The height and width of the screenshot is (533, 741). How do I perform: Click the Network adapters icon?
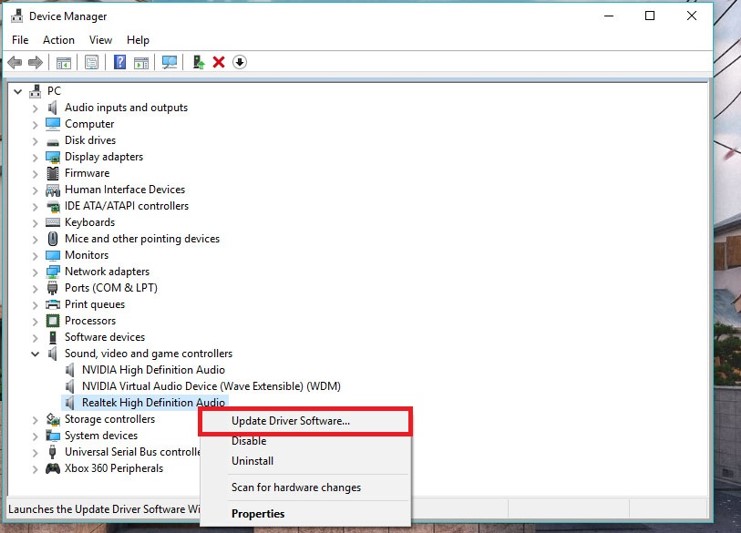coord(52,272)
